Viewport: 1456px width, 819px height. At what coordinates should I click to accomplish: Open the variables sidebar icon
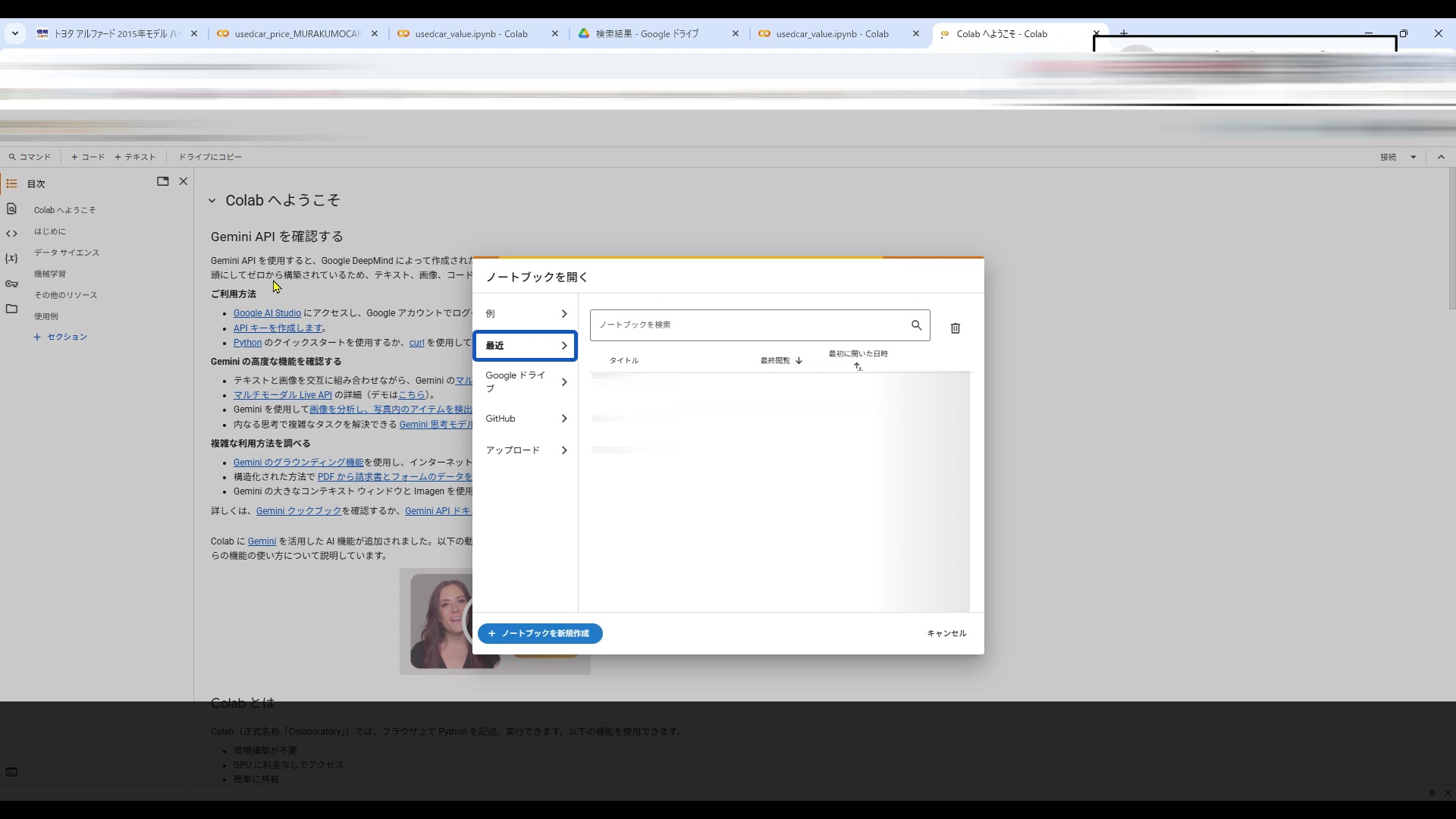point(11,259)
